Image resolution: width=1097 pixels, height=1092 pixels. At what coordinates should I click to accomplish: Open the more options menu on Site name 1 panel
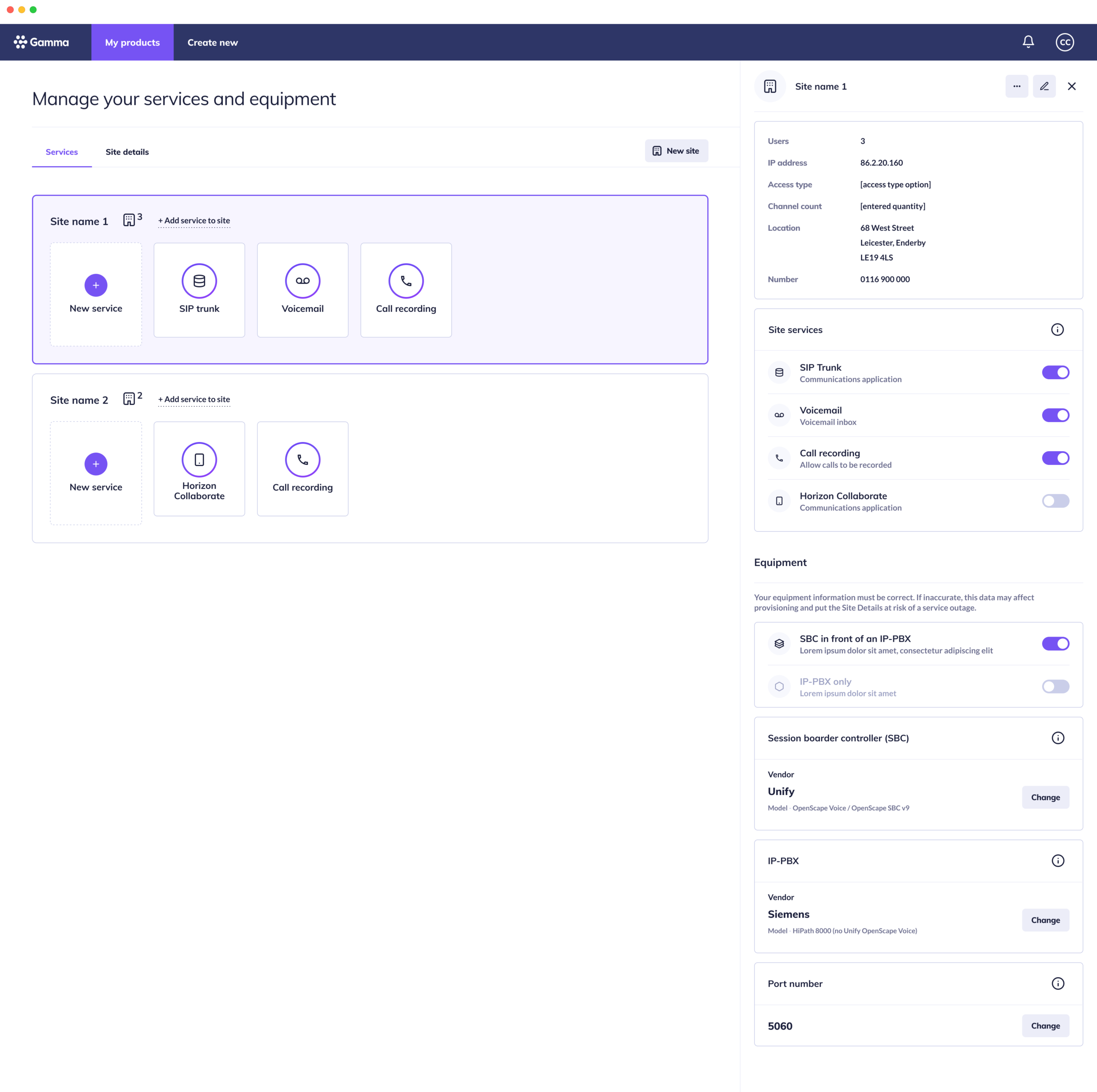pos(1016,86)
